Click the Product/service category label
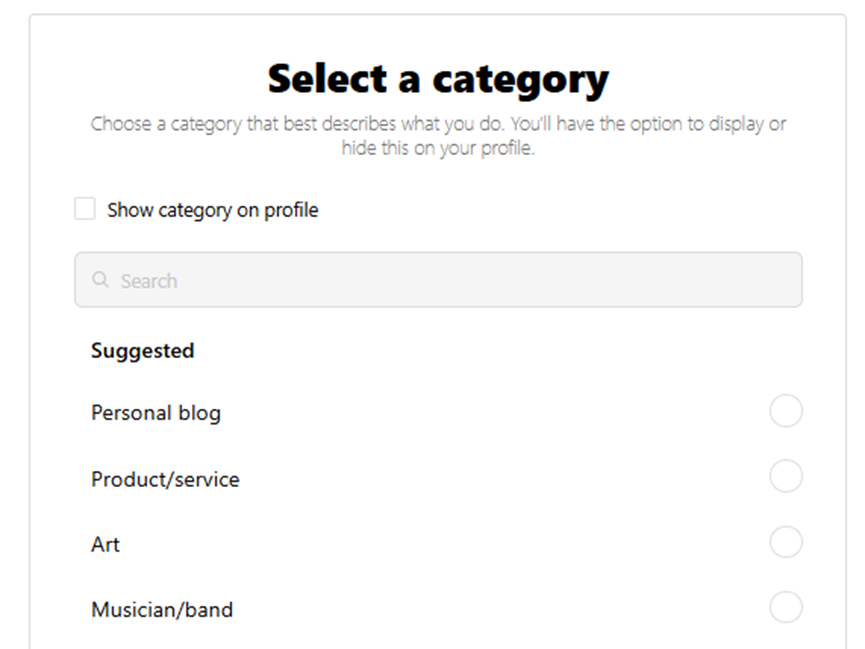This screenshot has width=865, height=649. coord(165,478)
